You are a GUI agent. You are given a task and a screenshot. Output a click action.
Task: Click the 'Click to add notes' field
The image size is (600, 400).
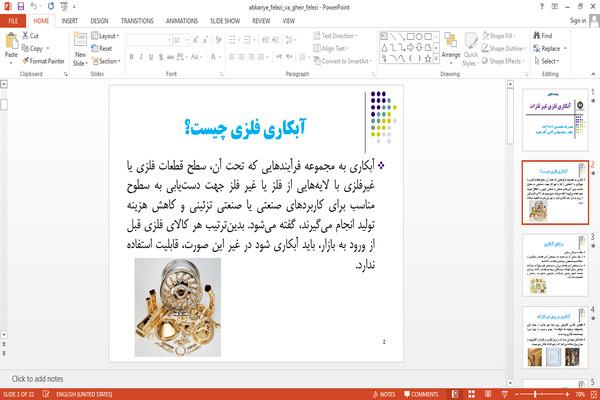(x=37, y=379)
